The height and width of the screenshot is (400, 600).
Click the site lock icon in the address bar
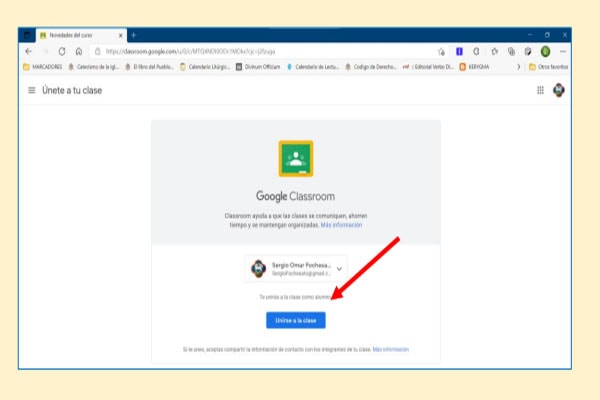(x=98, y=51)
